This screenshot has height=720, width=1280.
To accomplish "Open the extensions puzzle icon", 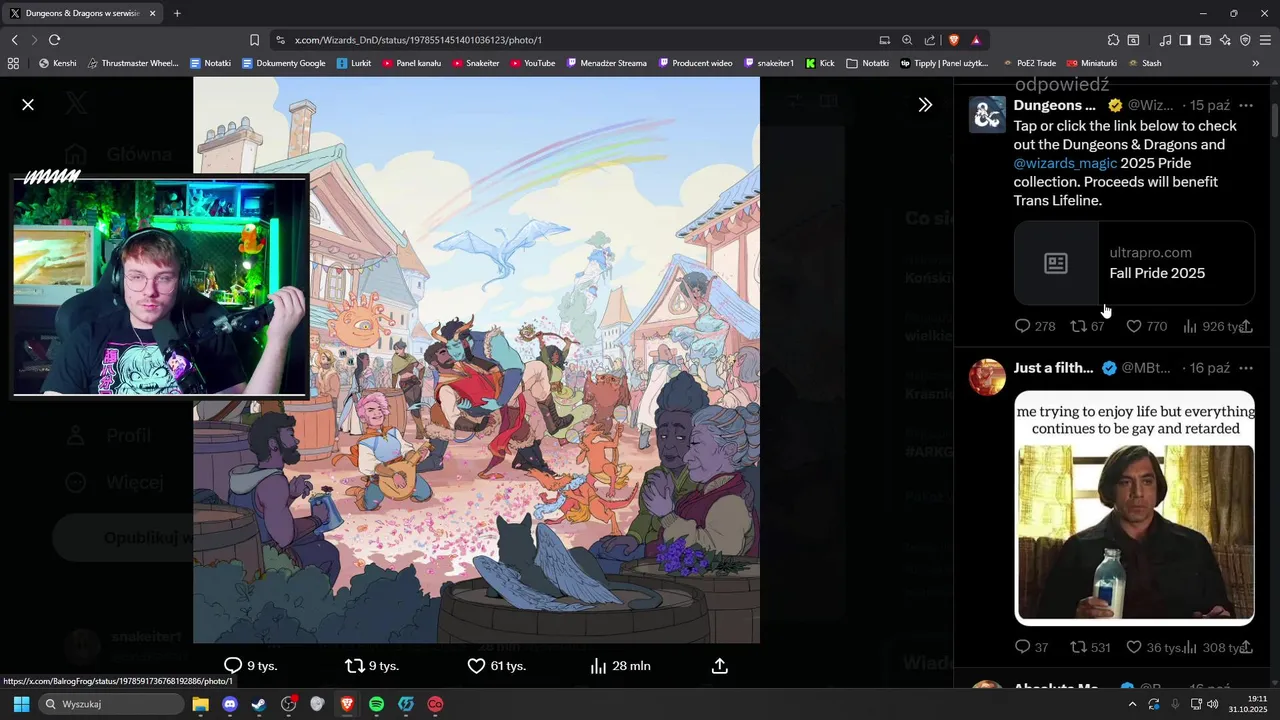I will coord(1113,40).
